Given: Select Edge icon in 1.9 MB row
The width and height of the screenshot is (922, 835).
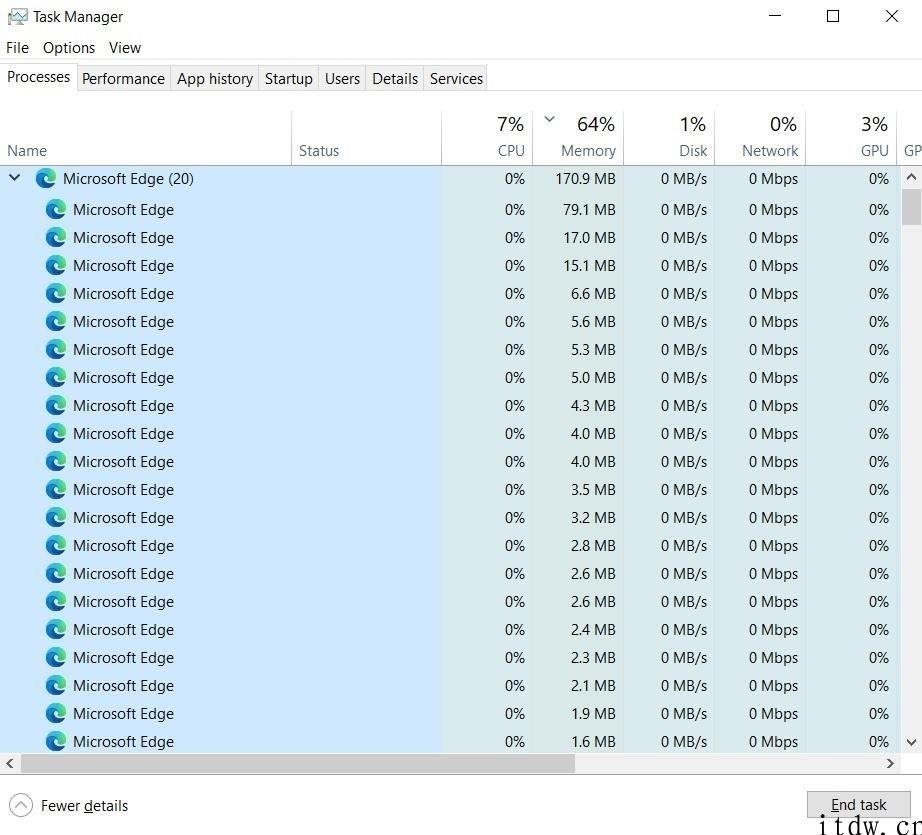Looking at the screenshot, I should coord(56,713).
